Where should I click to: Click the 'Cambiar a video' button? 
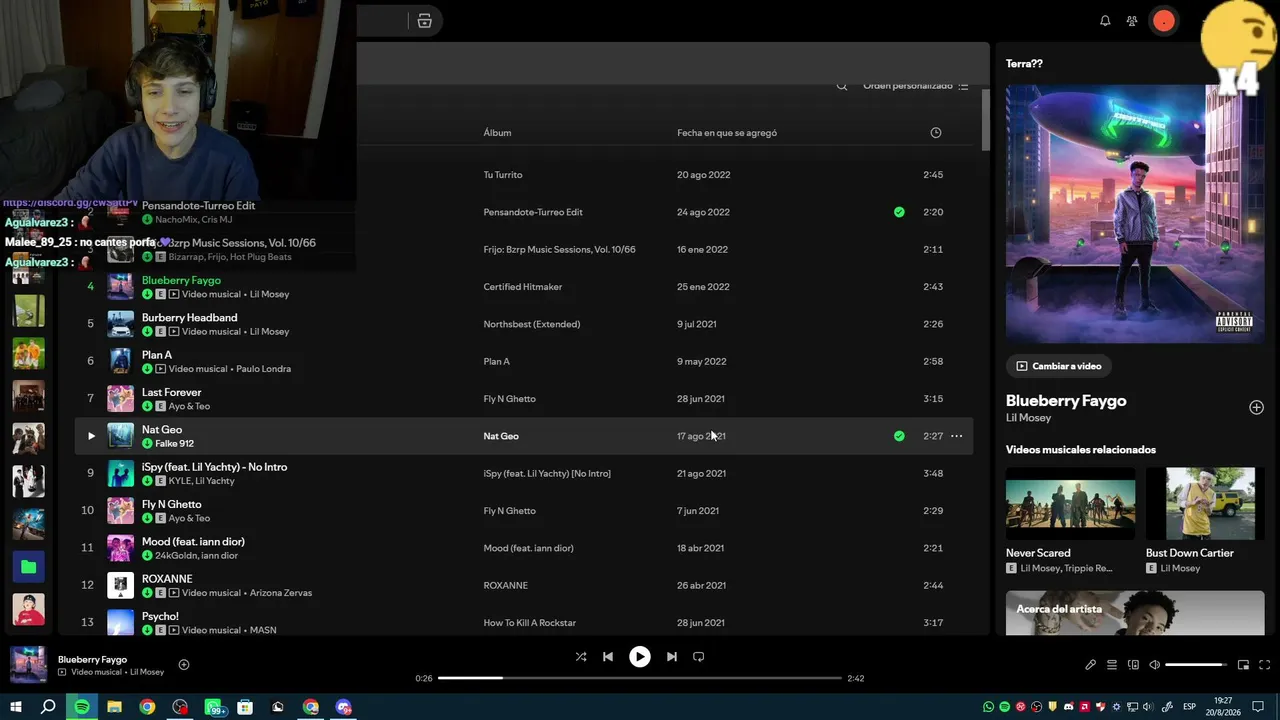pos(1059,366)
